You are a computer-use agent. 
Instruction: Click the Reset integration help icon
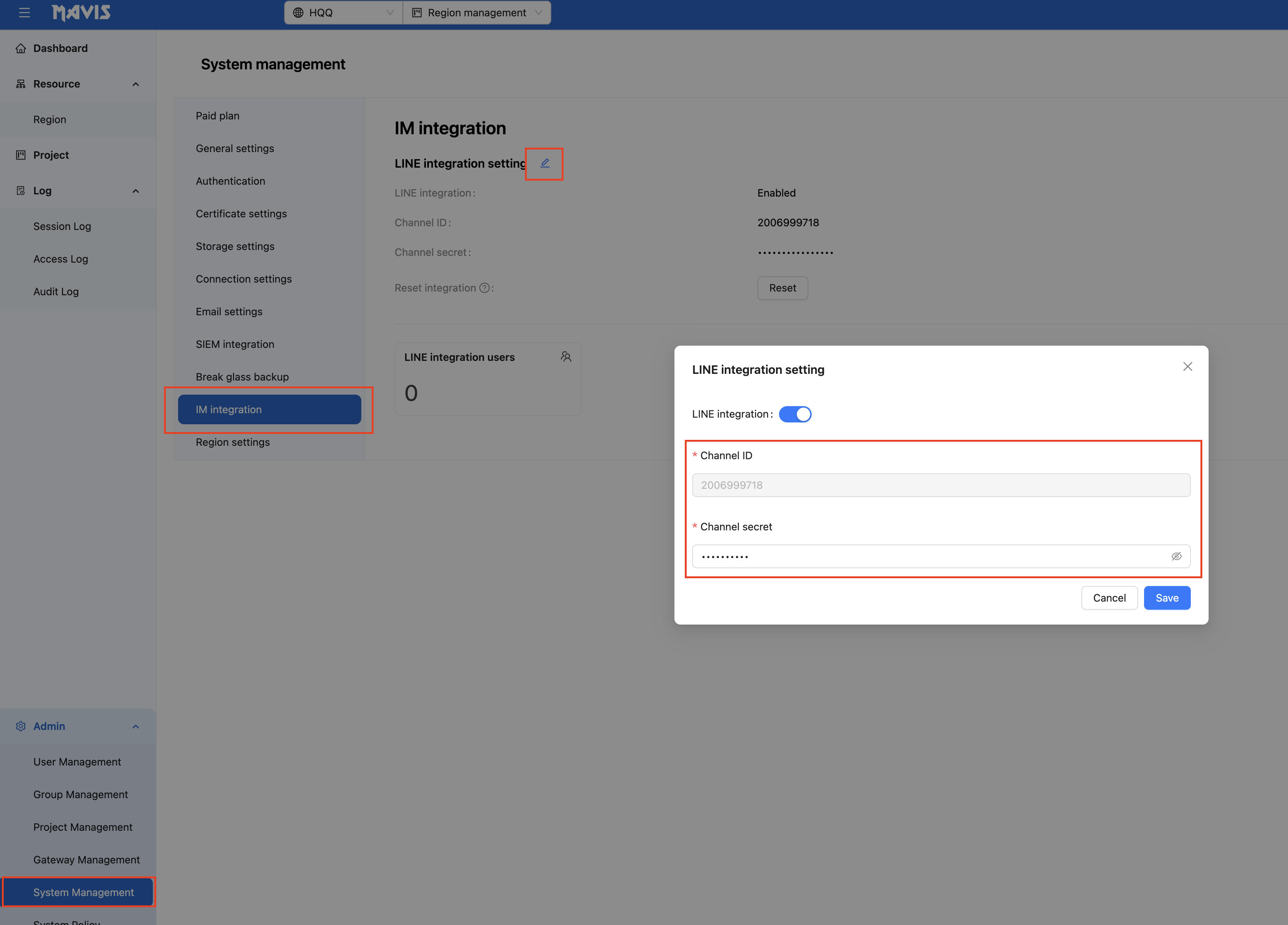[484, 288]
